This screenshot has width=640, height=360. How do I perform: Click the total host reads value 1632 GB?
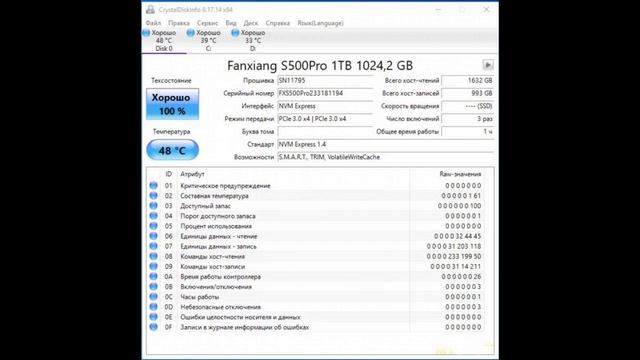point(468,81)
